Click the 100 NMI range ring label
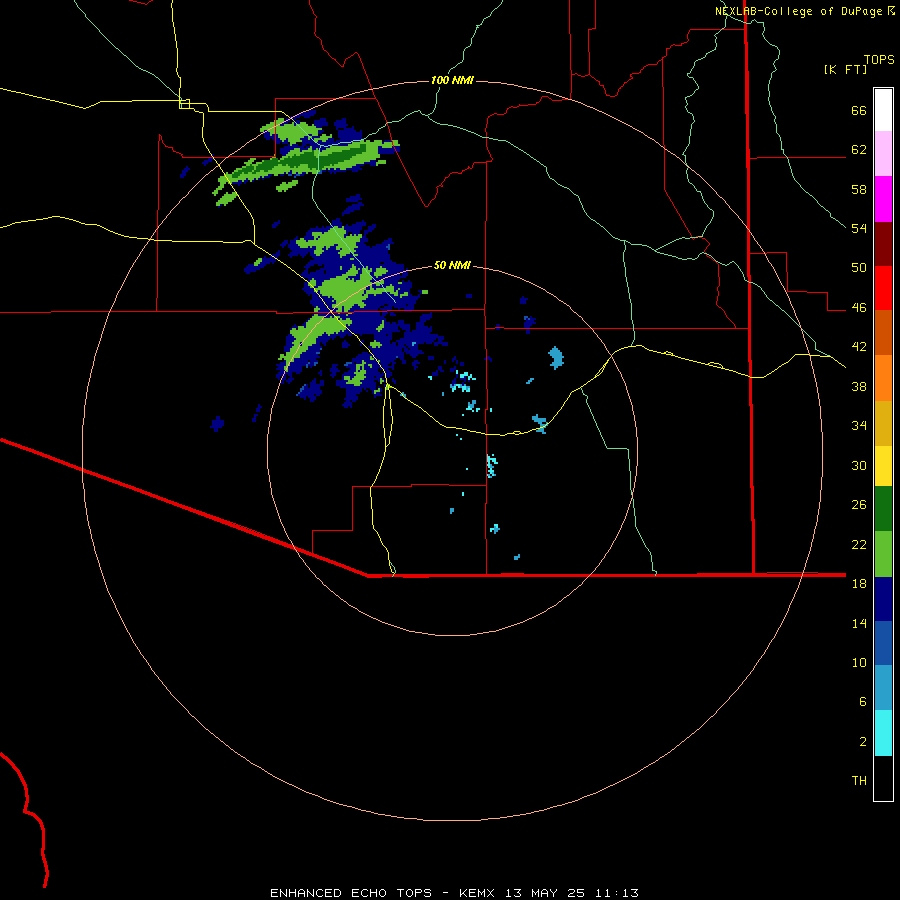This screenshot has height=900, width=900. 452,80
